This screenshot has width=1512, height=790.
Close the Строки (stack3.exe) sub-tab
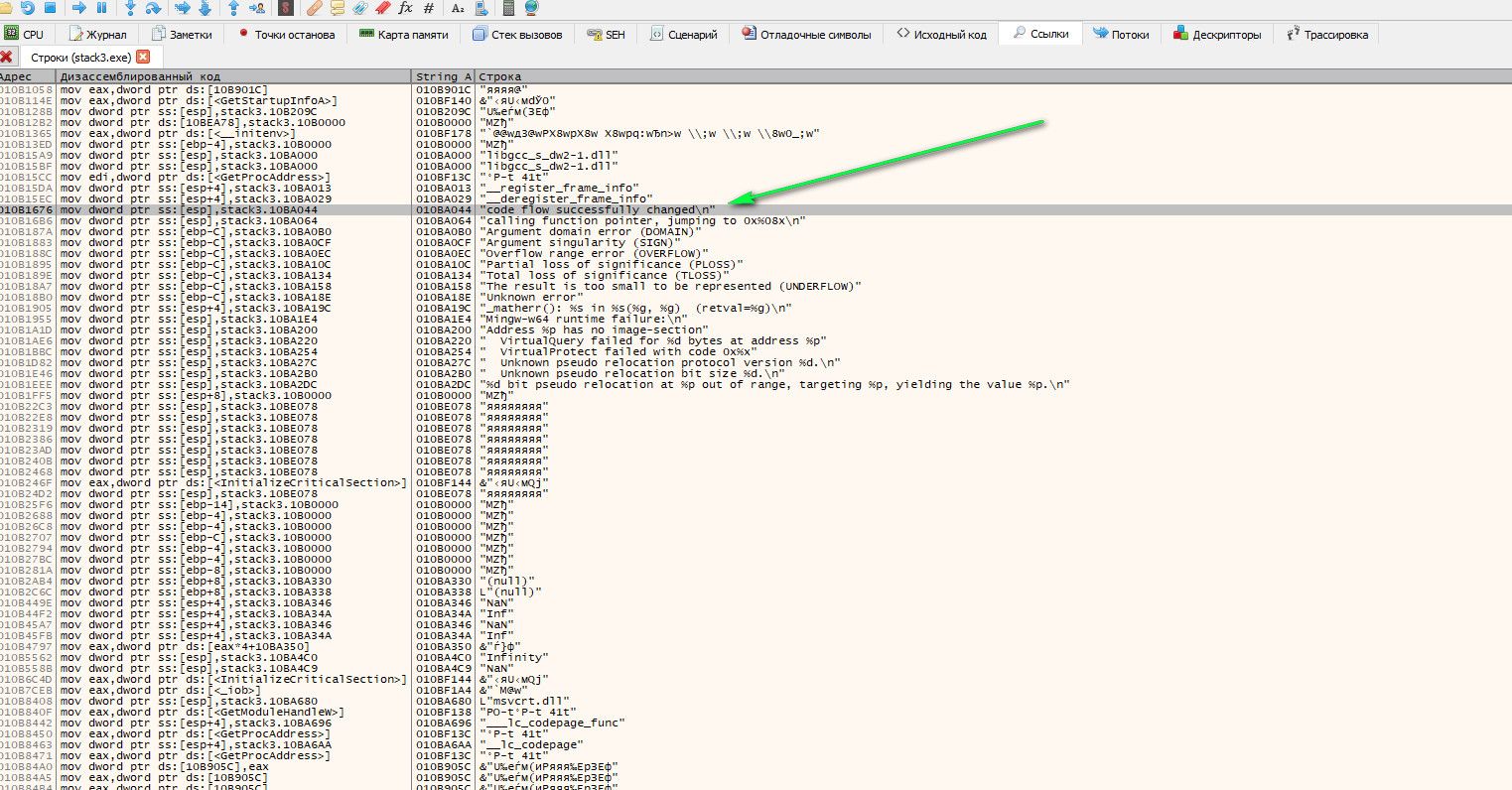tap(143, 58)
